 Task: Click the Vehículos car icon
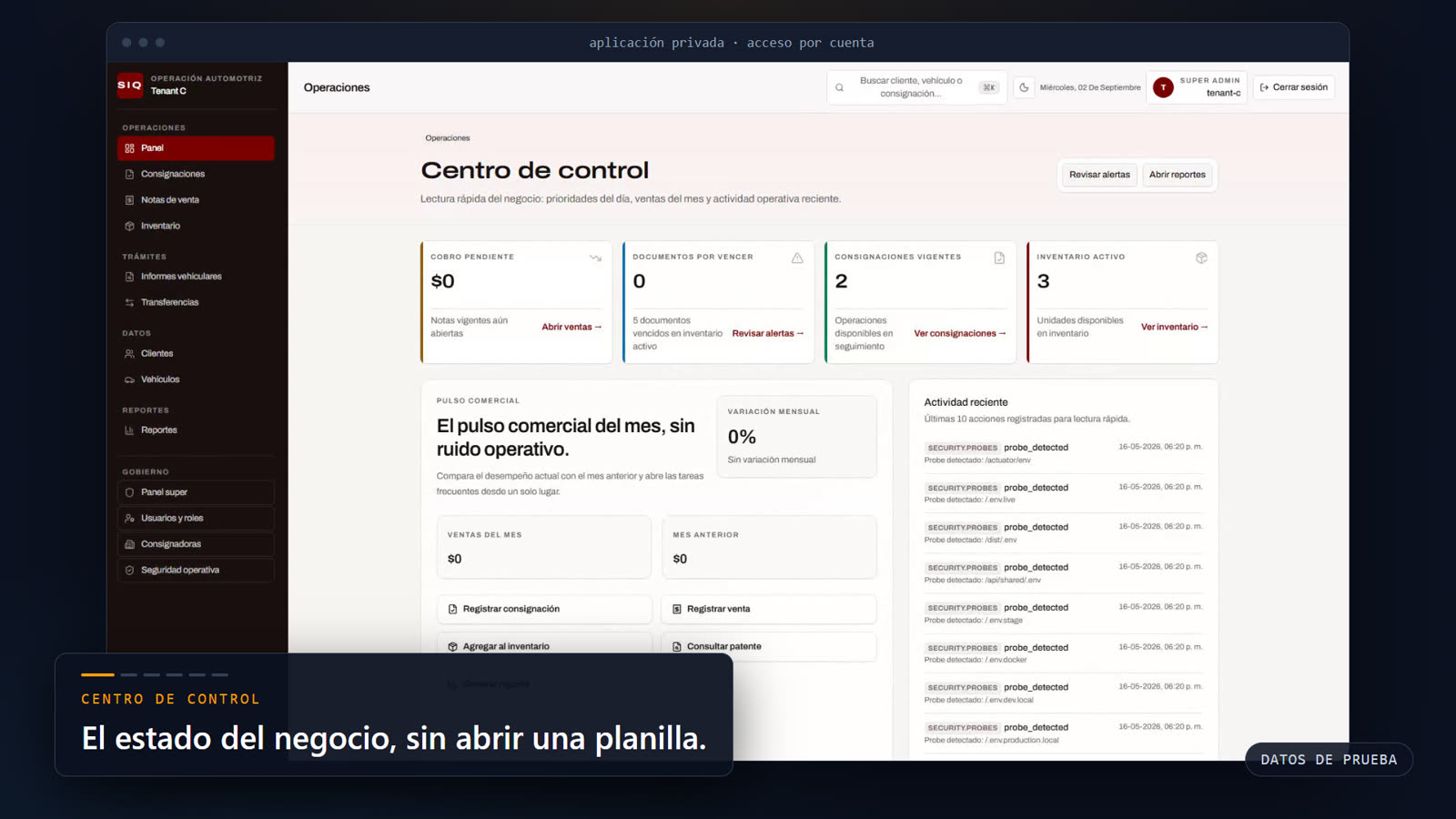[129, 379]
